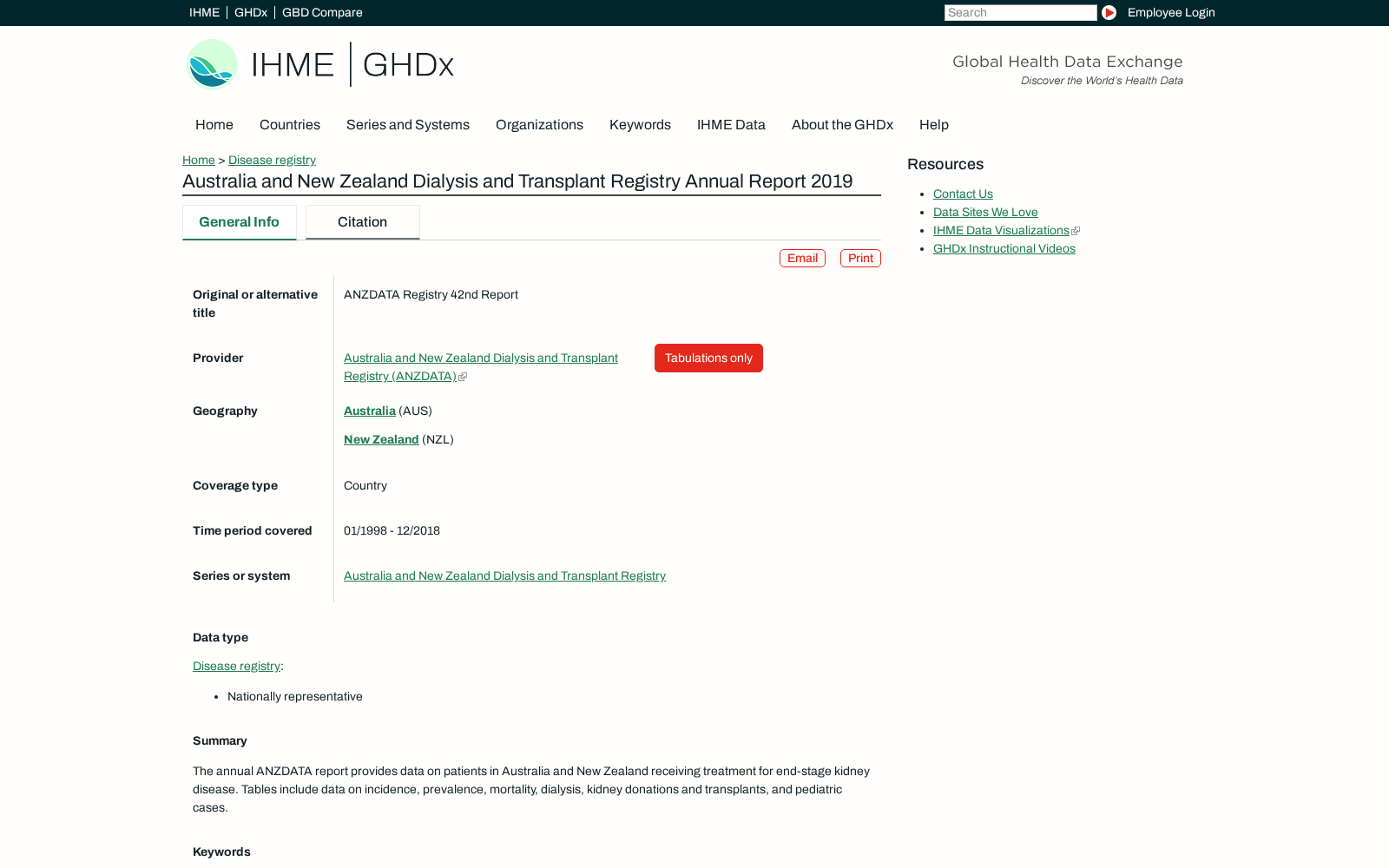
Task: Click the Email button
Action: click(802, 259)
